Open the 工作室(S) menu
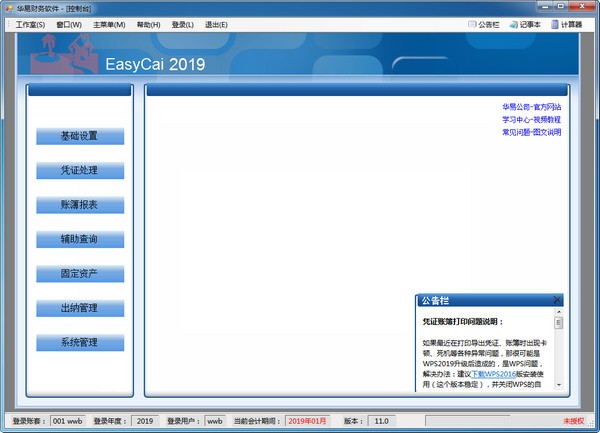The height and width of the screenshot is (433, 600). [30, 25]
